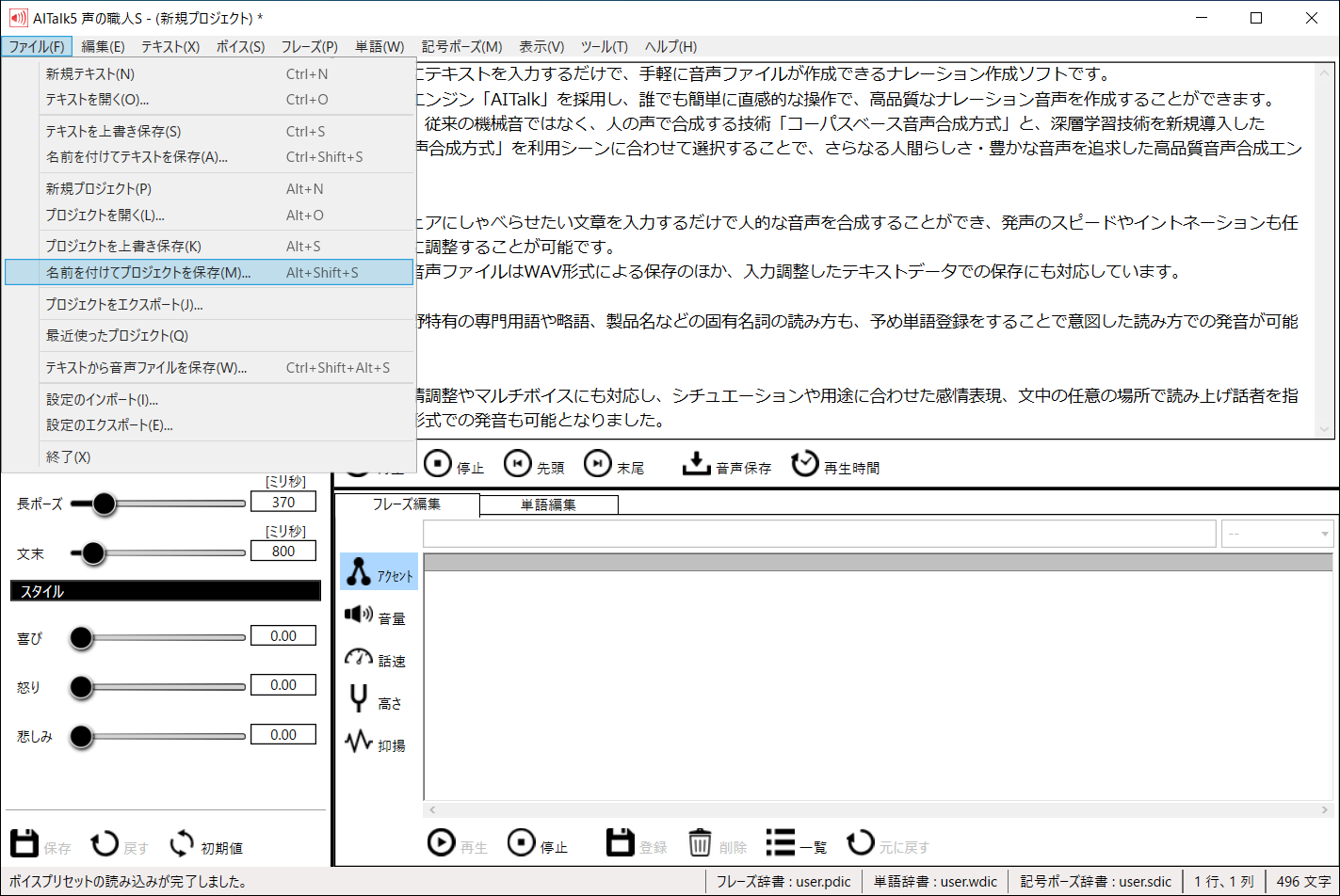Select the 抑揚 intonation wave icon

click(359, 742)
